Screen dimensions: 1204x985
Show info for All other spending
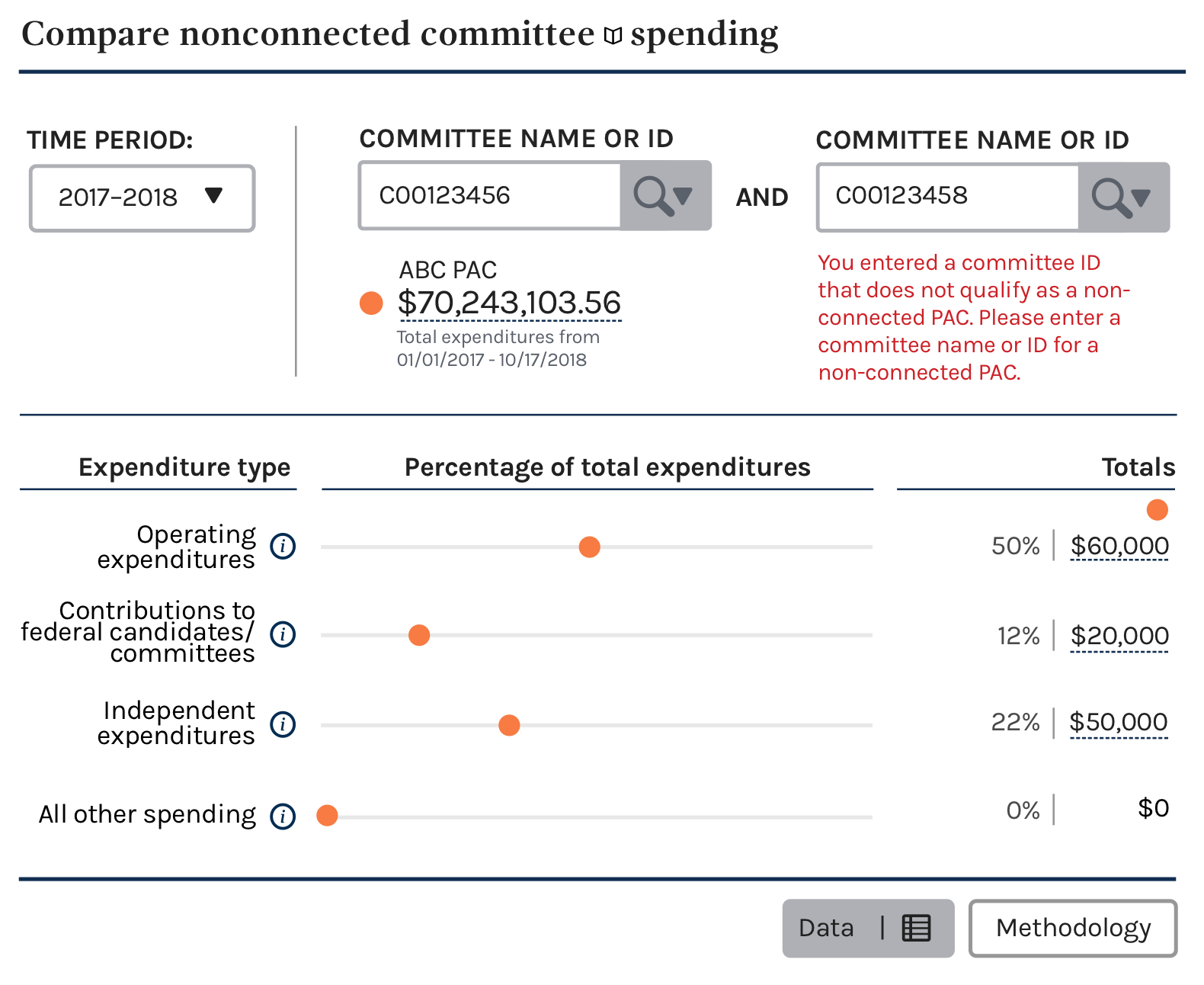point(283,817)
